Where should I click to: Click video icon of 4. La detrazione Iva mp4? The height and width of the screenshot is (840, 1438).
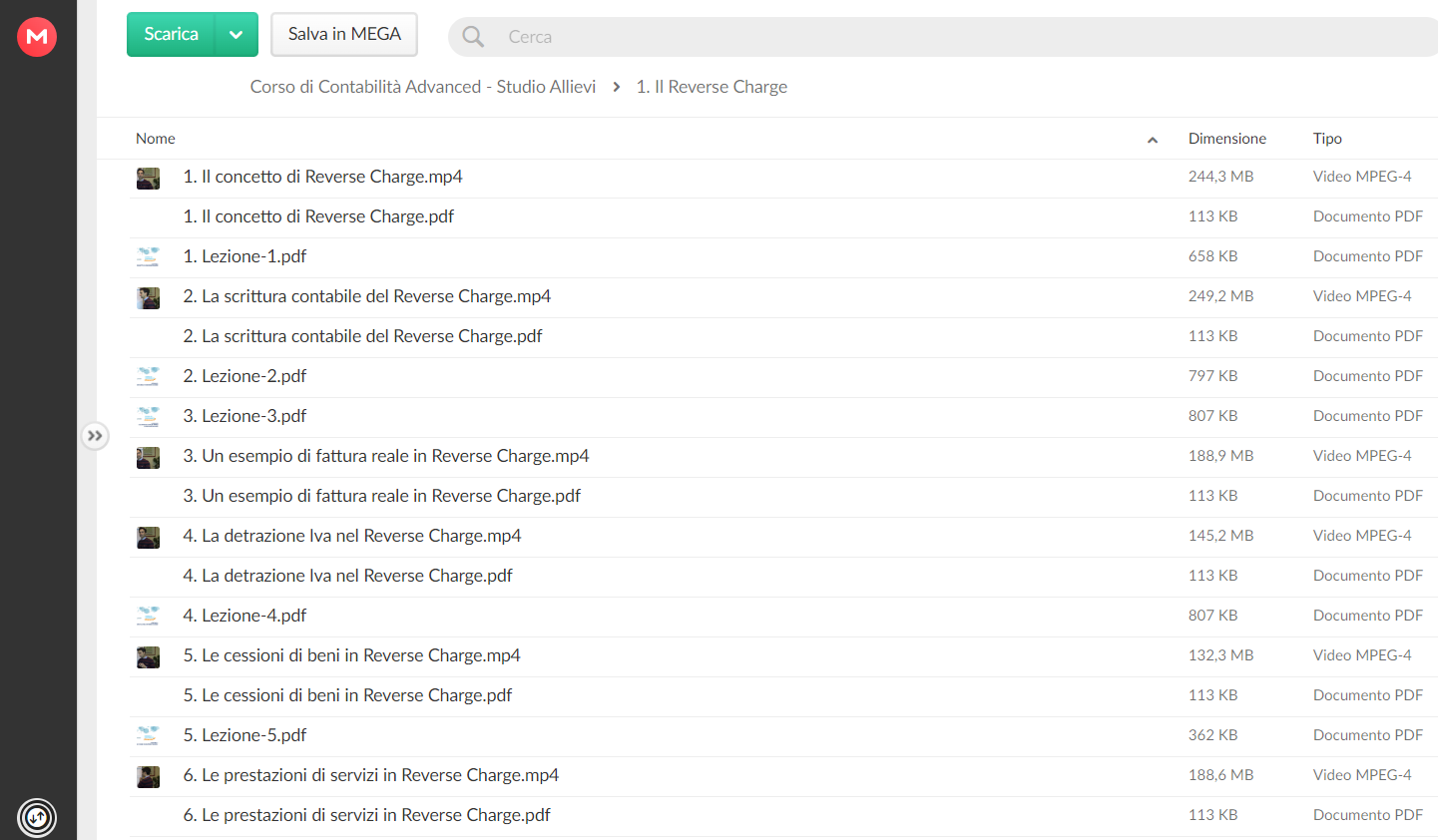[148, 538]
